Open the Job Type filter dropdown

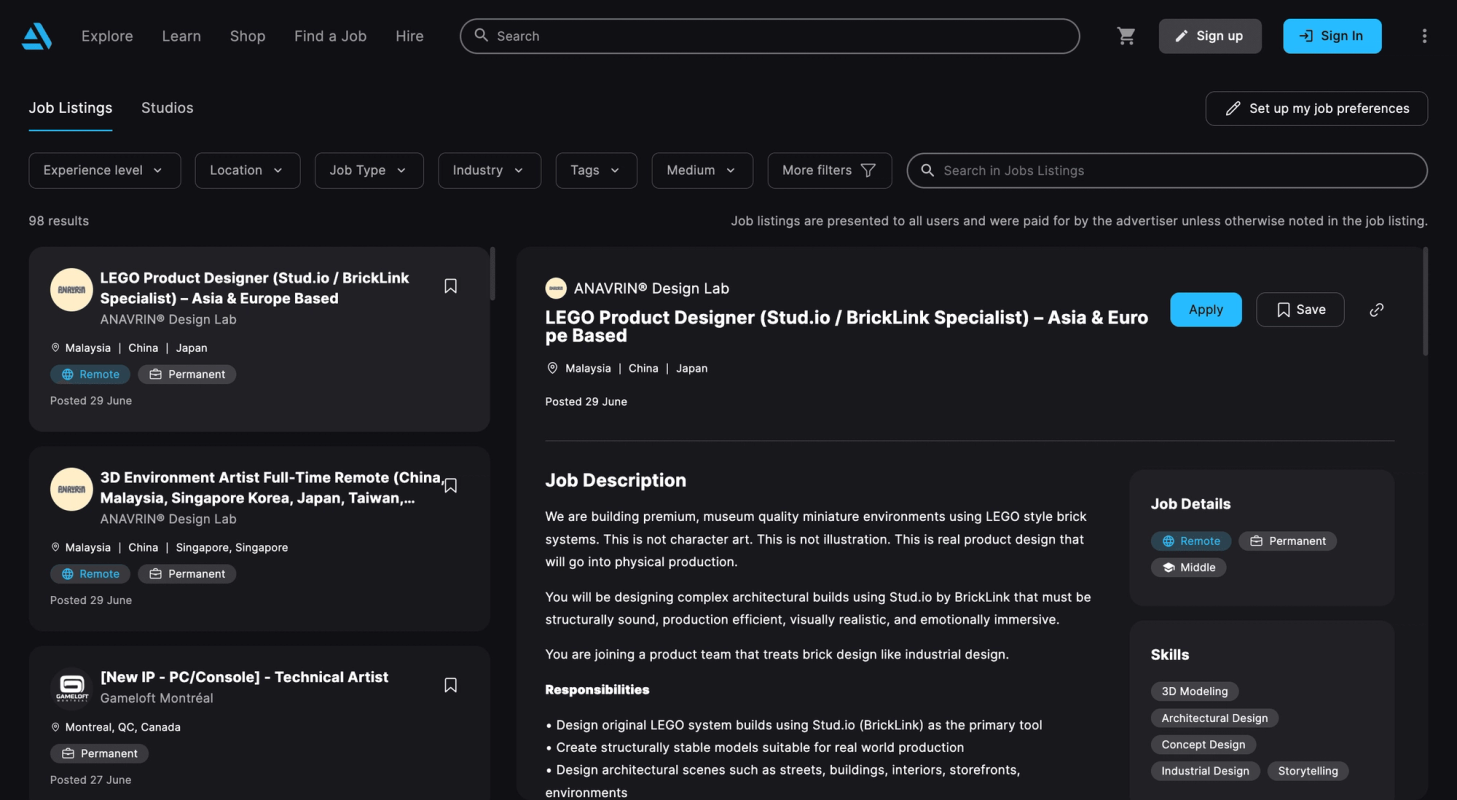pyautogui.click(x=369, y=170)
